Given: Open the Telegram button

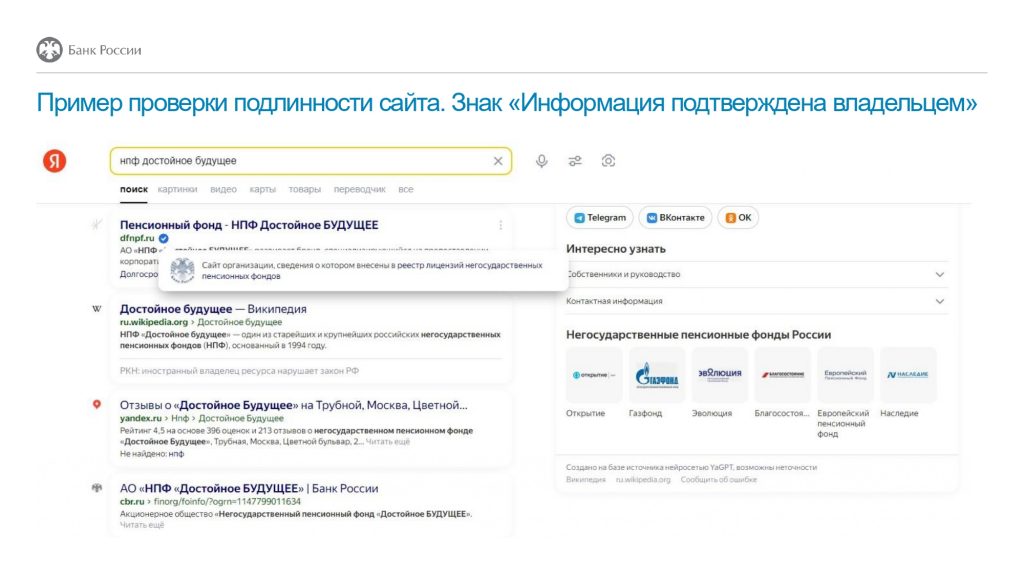Looking at the screenshot, I should pyautogui.click(x=600, y=217).
